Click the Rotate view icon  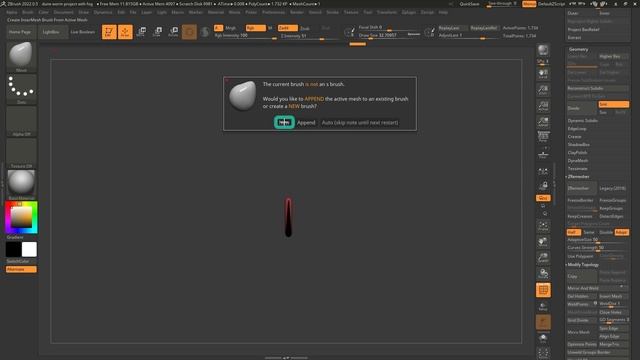pyautogui.click(x=543, y=274)
